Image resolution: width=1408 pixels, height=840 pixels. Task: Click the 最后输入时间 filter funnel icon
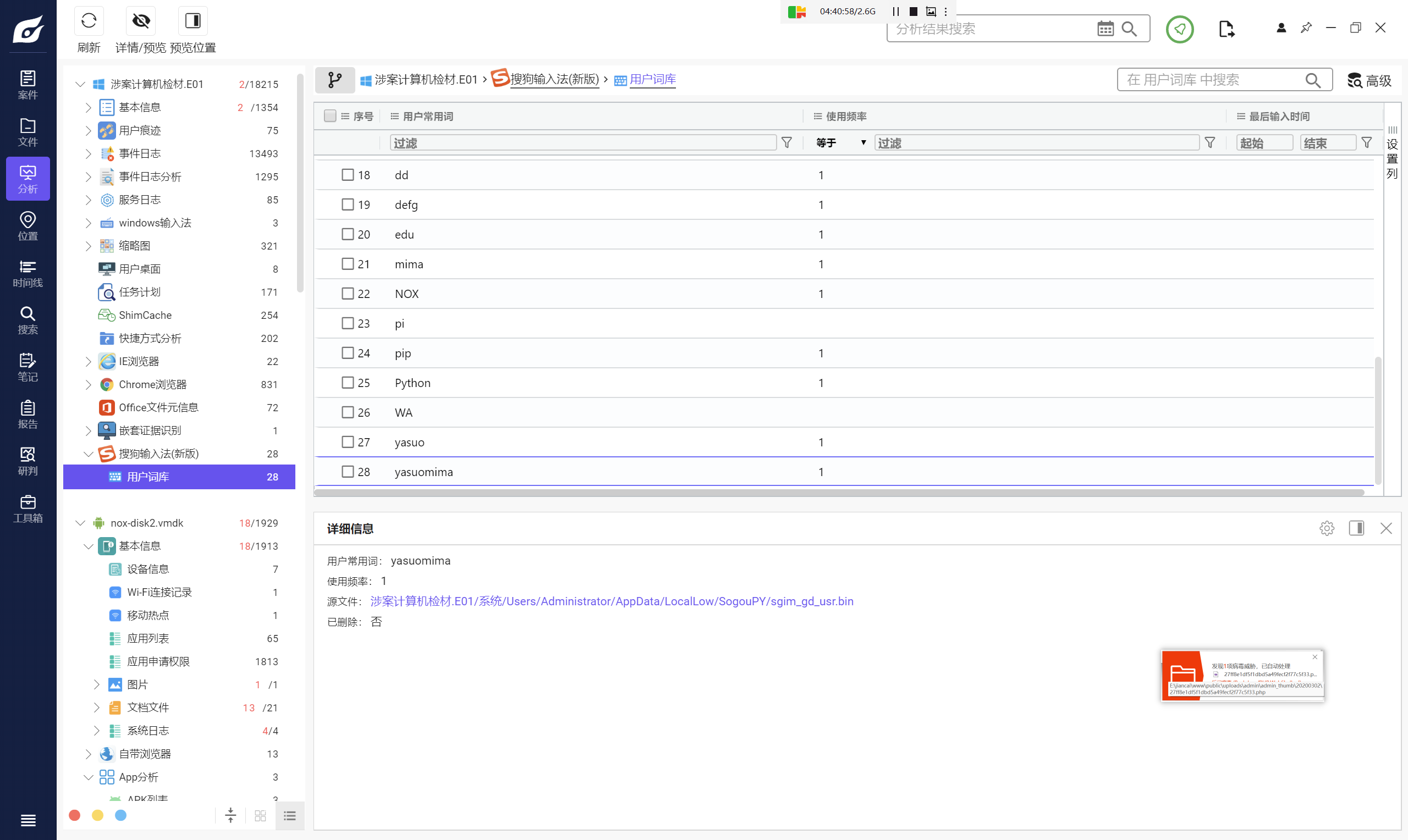point(1367,142)
